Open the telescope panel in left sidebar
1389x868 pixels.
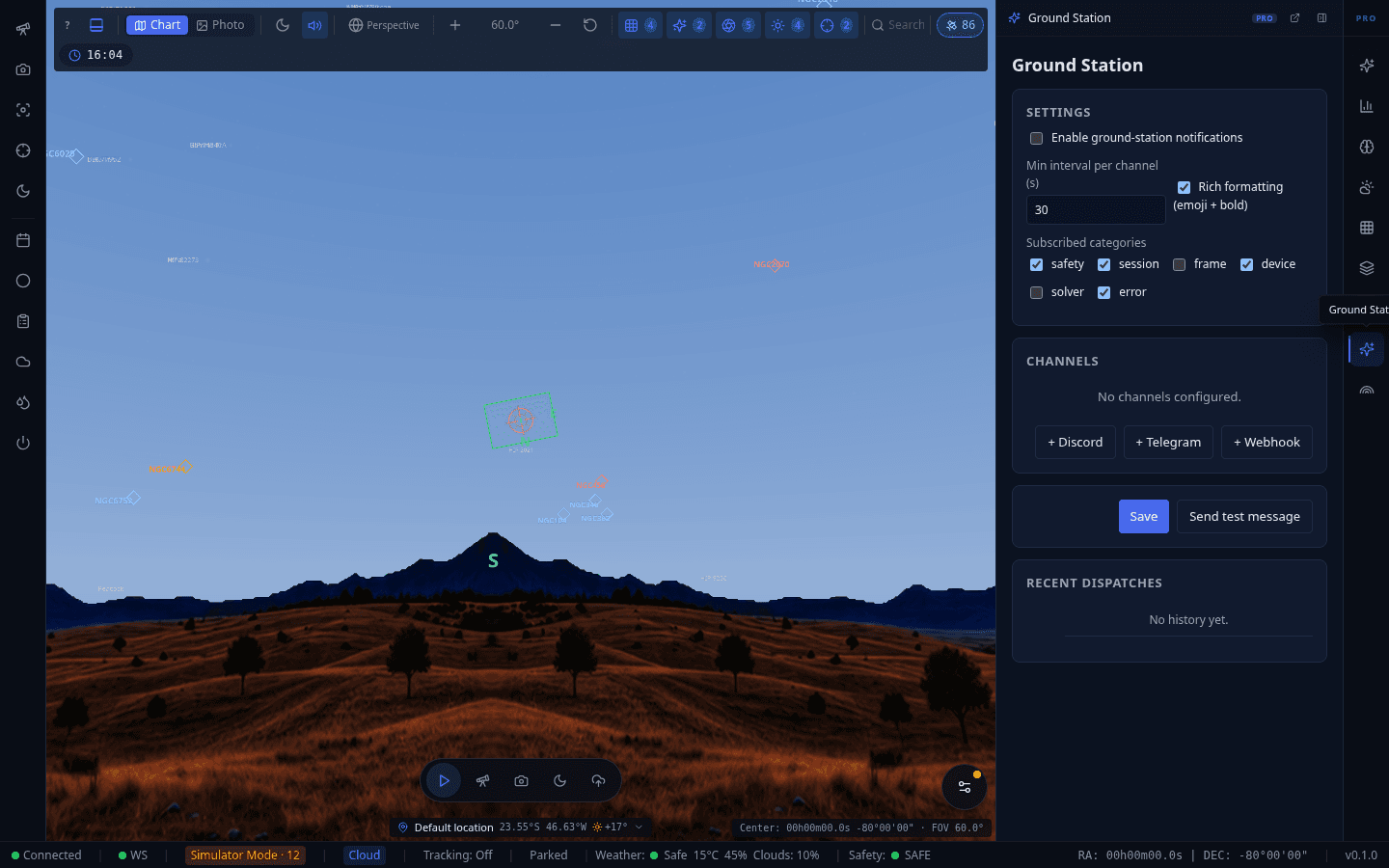[23, 29]
